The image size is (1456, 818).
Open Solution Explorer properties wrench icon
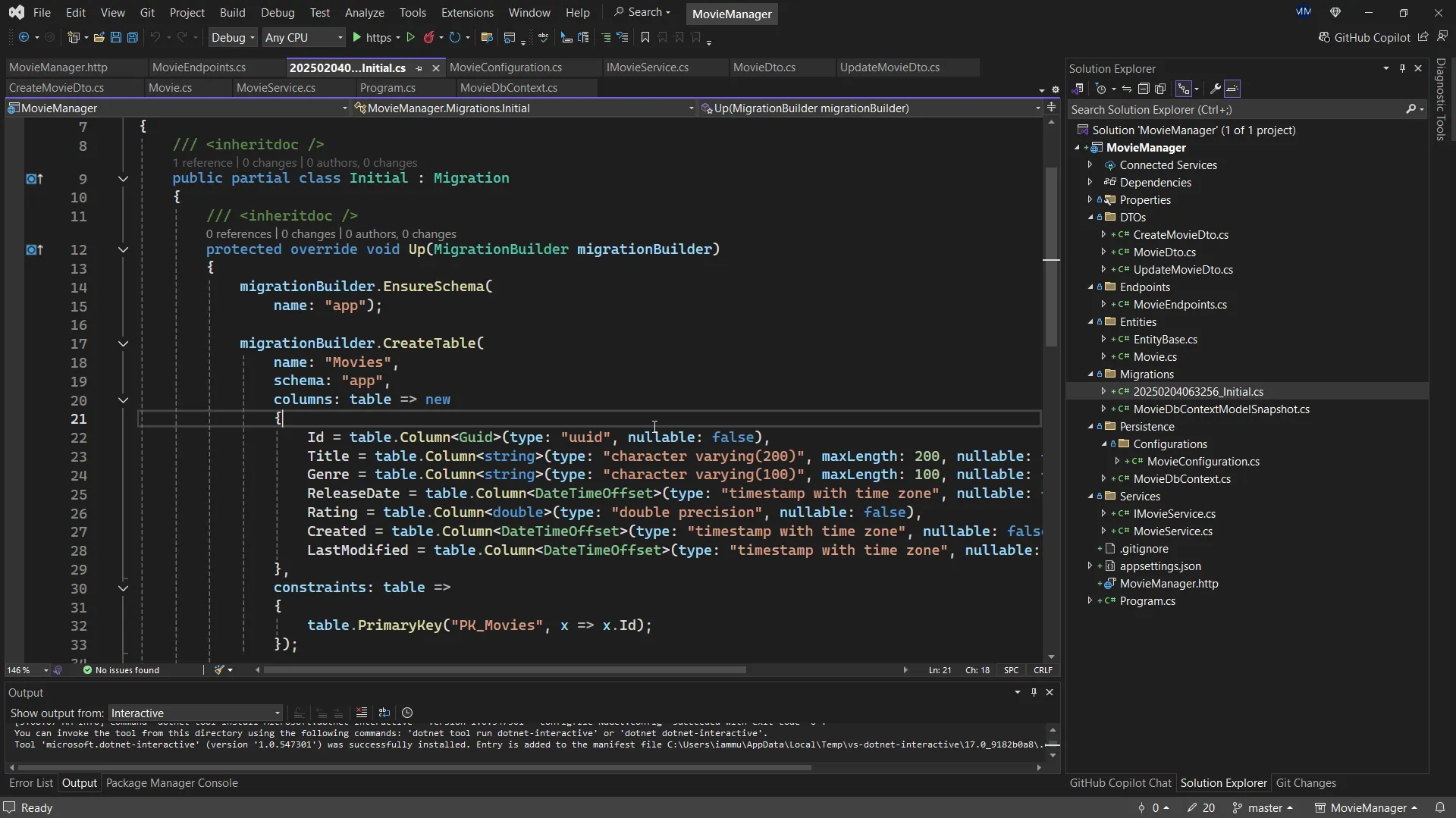(1215, 89)
